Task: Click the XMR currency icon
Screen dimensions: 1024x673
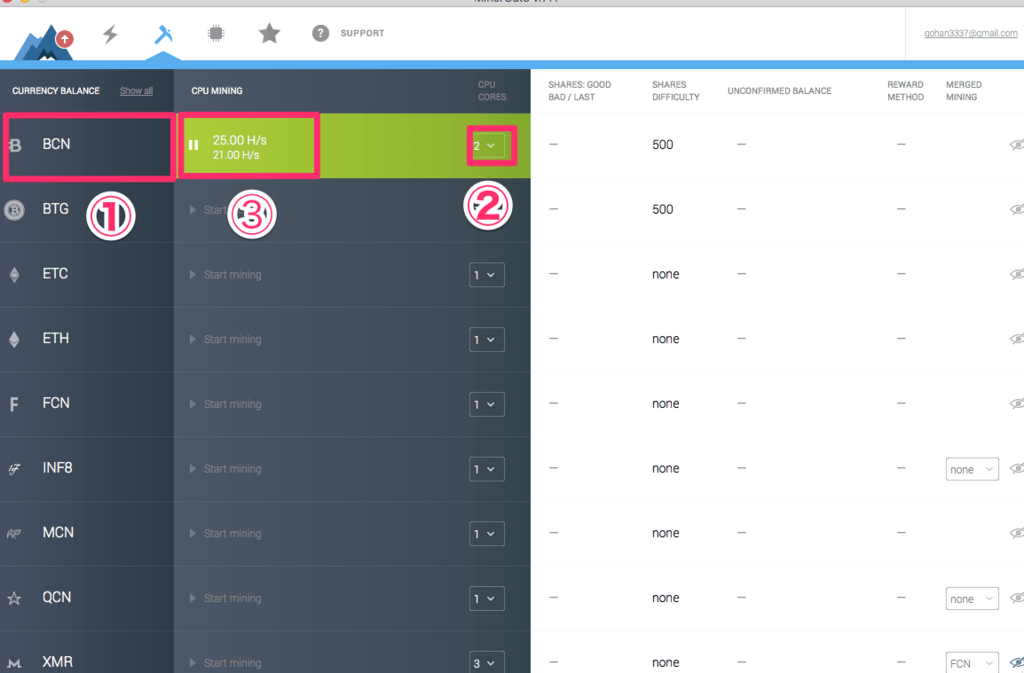Action: 14,663
